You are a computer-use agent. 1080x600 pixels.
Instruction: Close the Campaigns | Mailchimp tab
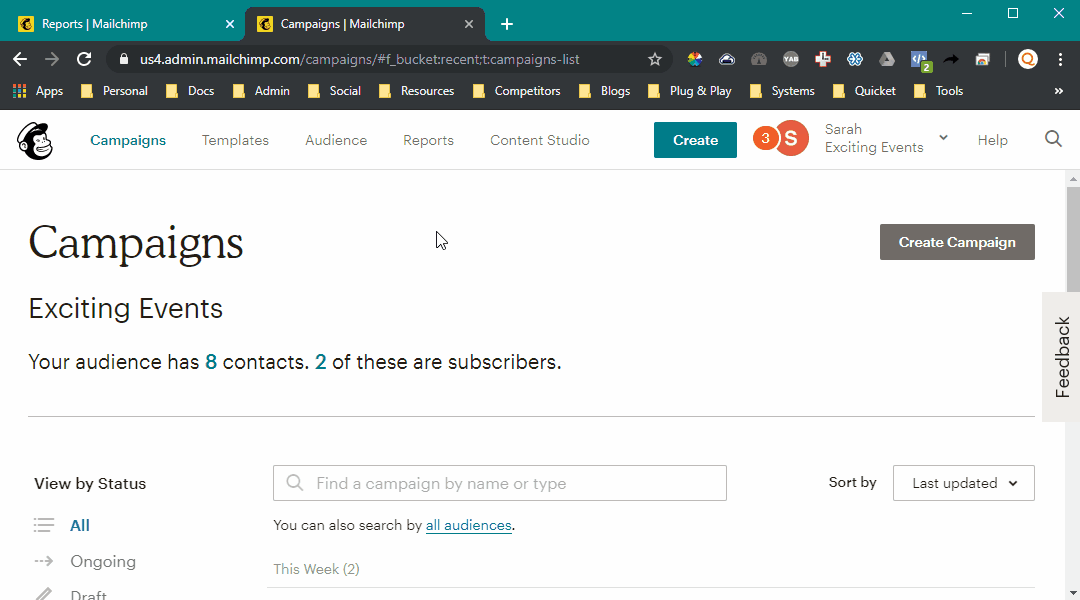point(469,24)
